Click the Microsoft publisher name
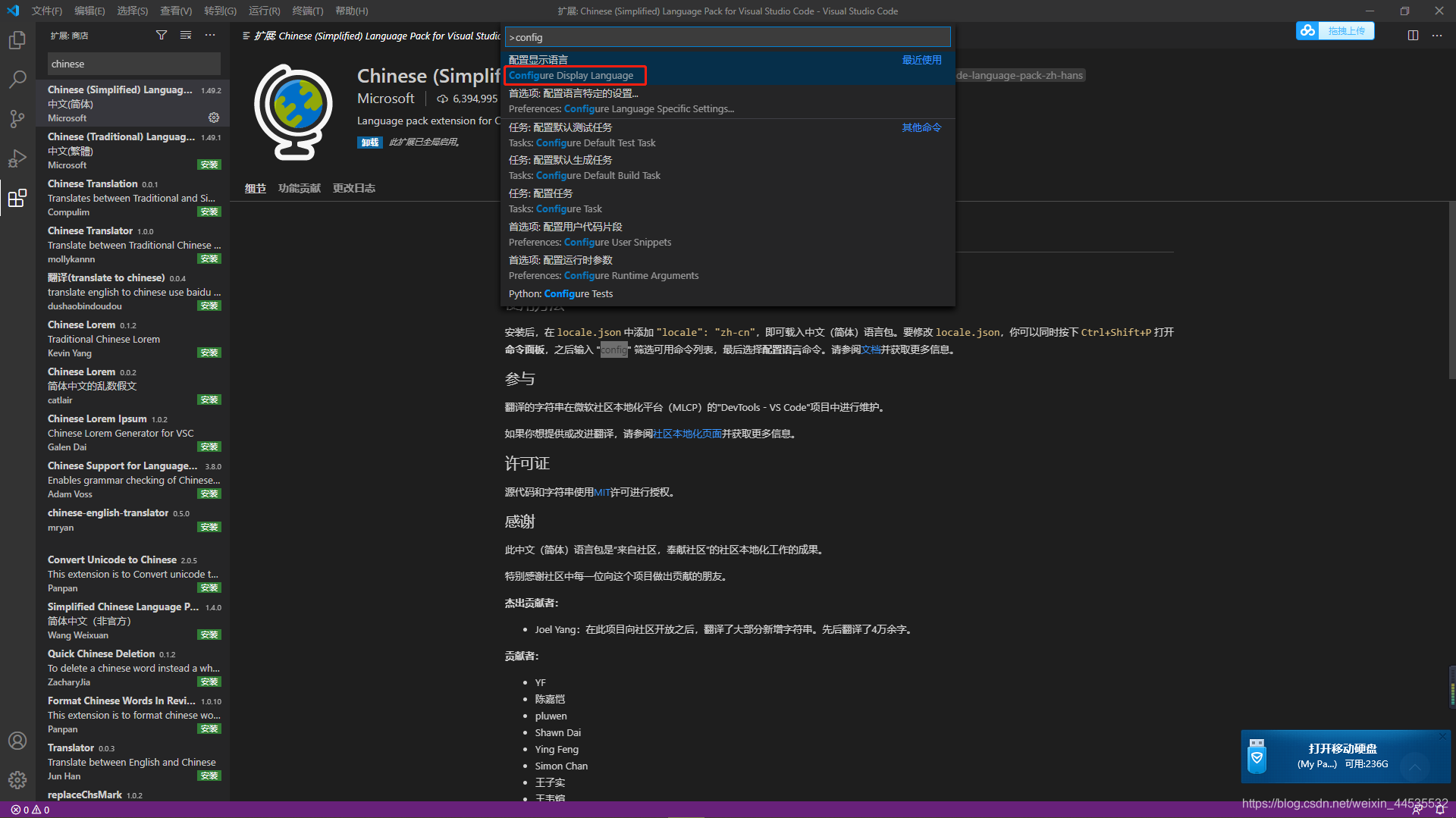This screenshot has width=1456, height=818. [386, 99]
